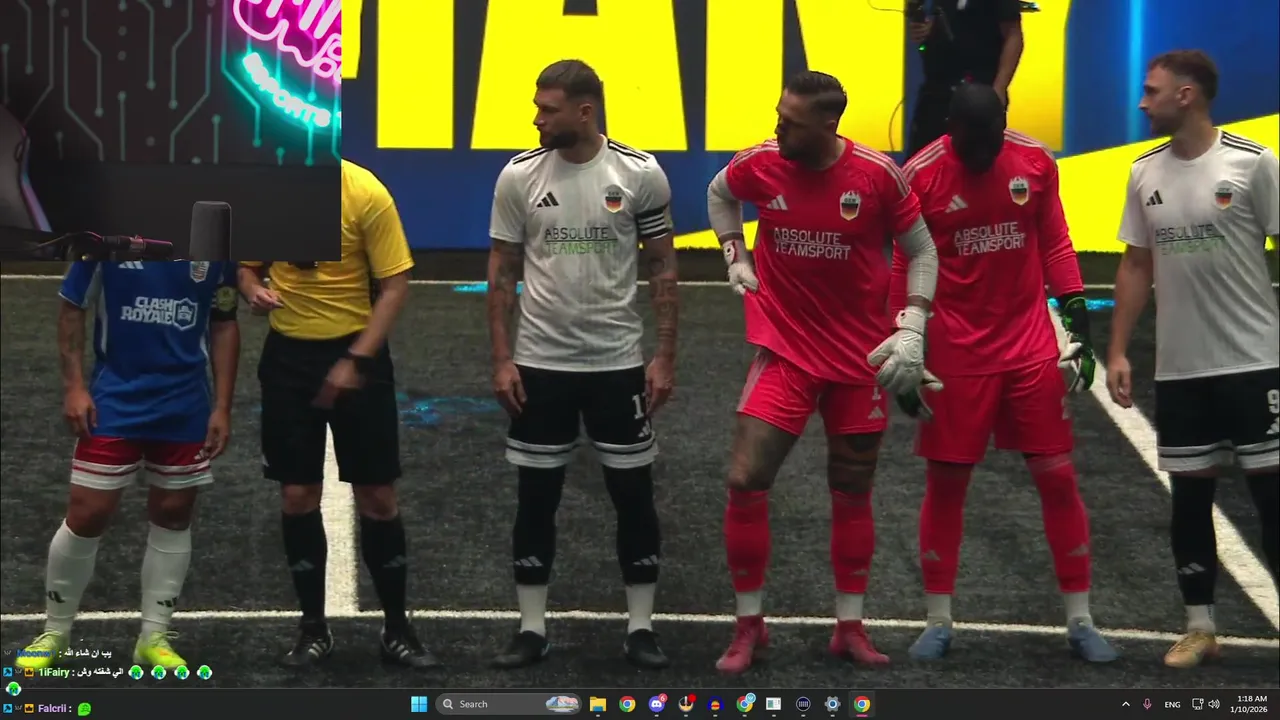Screen dimensions: 1280x720
Task: Open File Explorer from the taskbar
Action: (x=598, y=704)
